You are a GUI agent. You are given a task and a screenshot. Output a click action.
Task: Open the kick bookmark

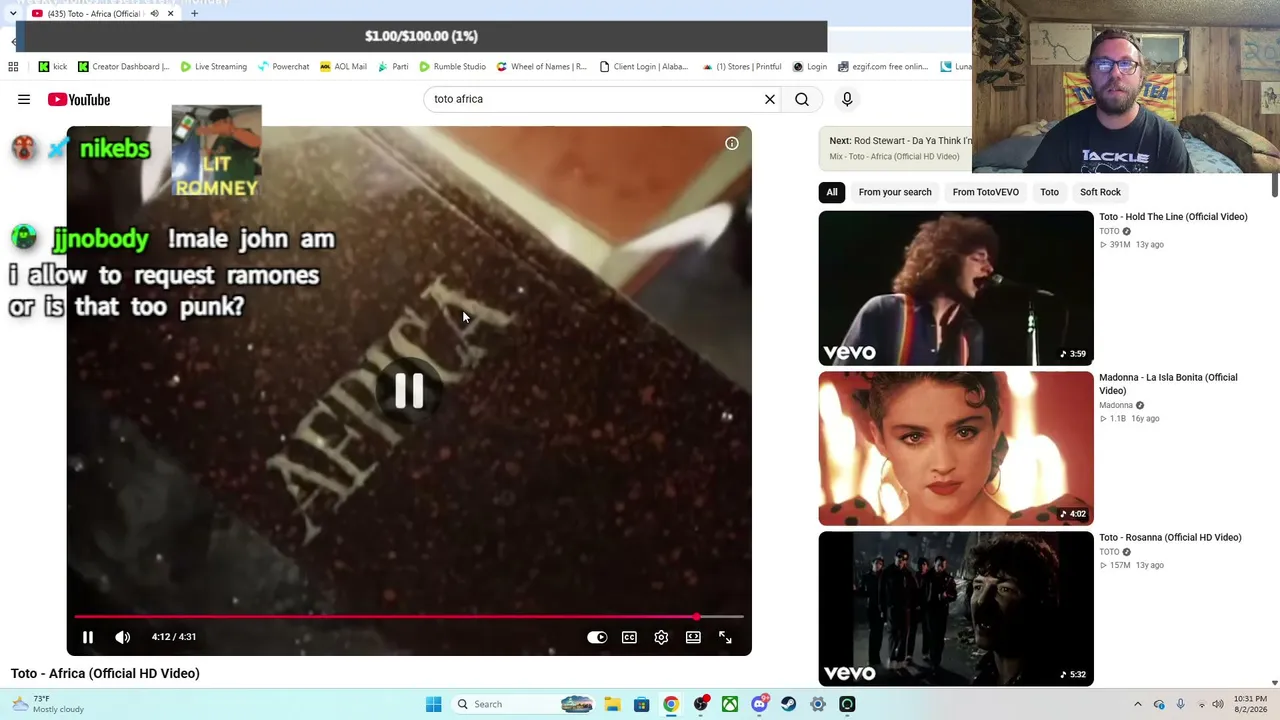(53, 67)
